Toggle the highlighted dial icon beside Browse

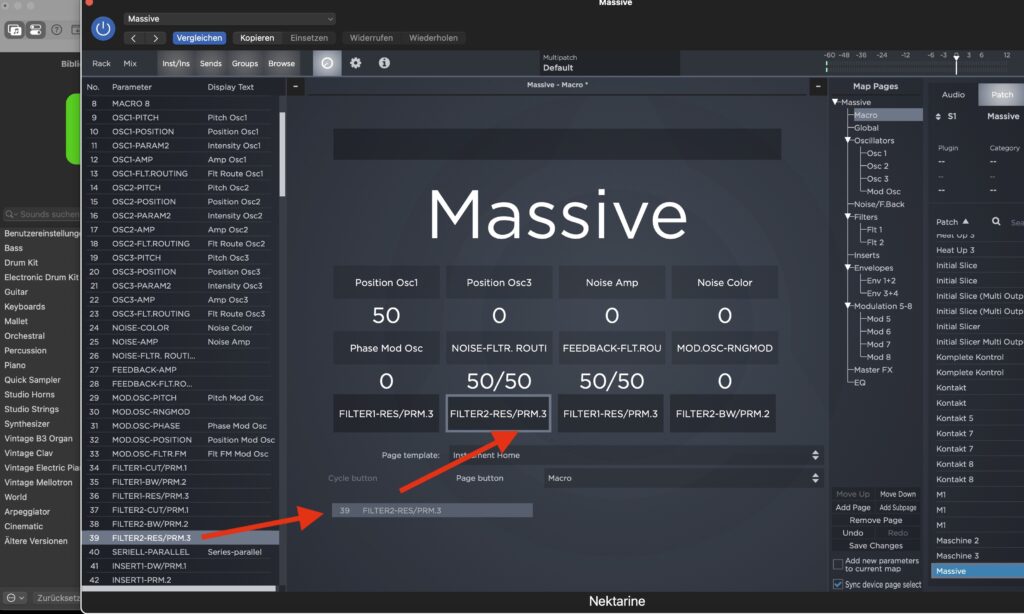click(327, 63)
